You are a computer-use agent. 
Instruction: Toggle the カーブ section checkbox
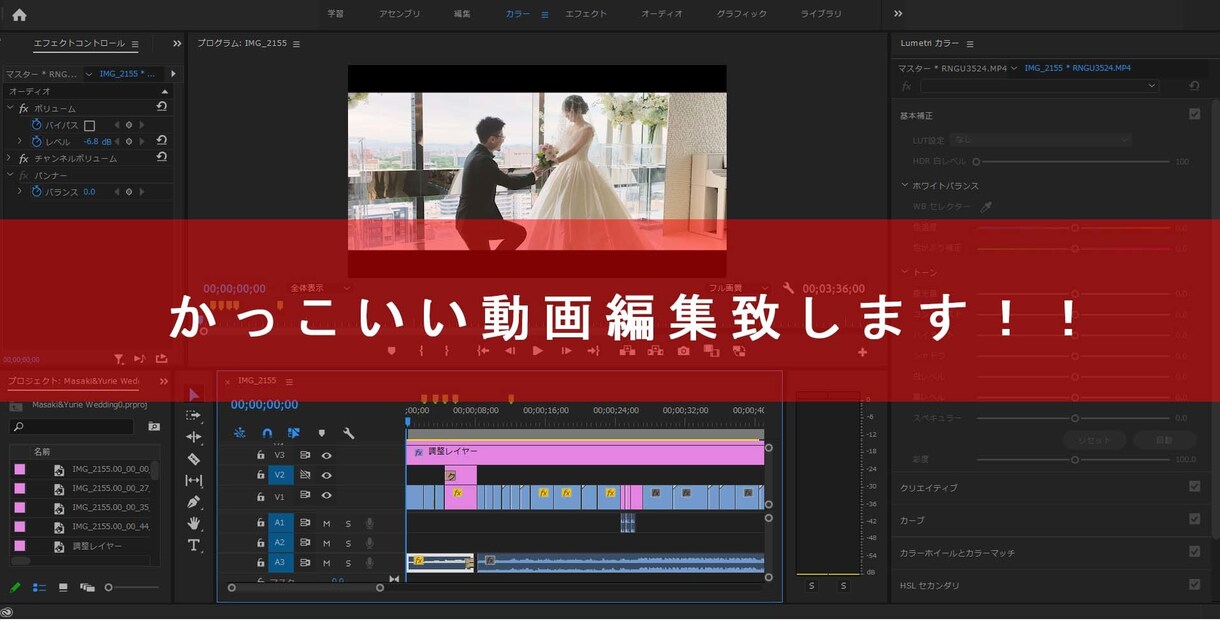tap(1194, 519)
